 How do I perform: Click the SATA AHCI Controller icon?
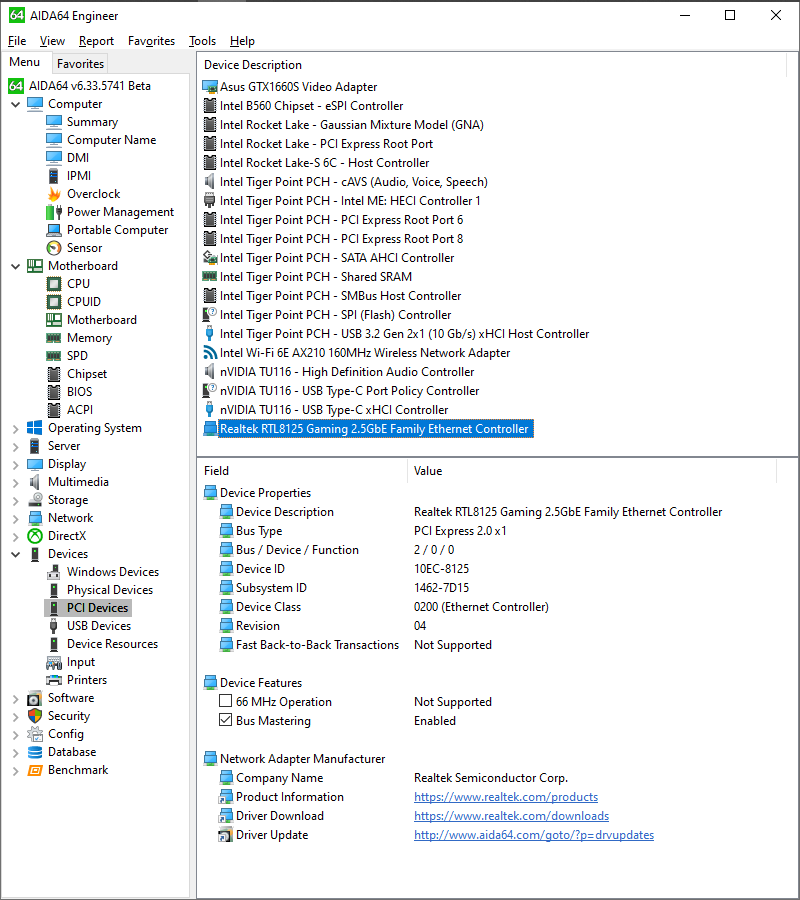(210, 258)
